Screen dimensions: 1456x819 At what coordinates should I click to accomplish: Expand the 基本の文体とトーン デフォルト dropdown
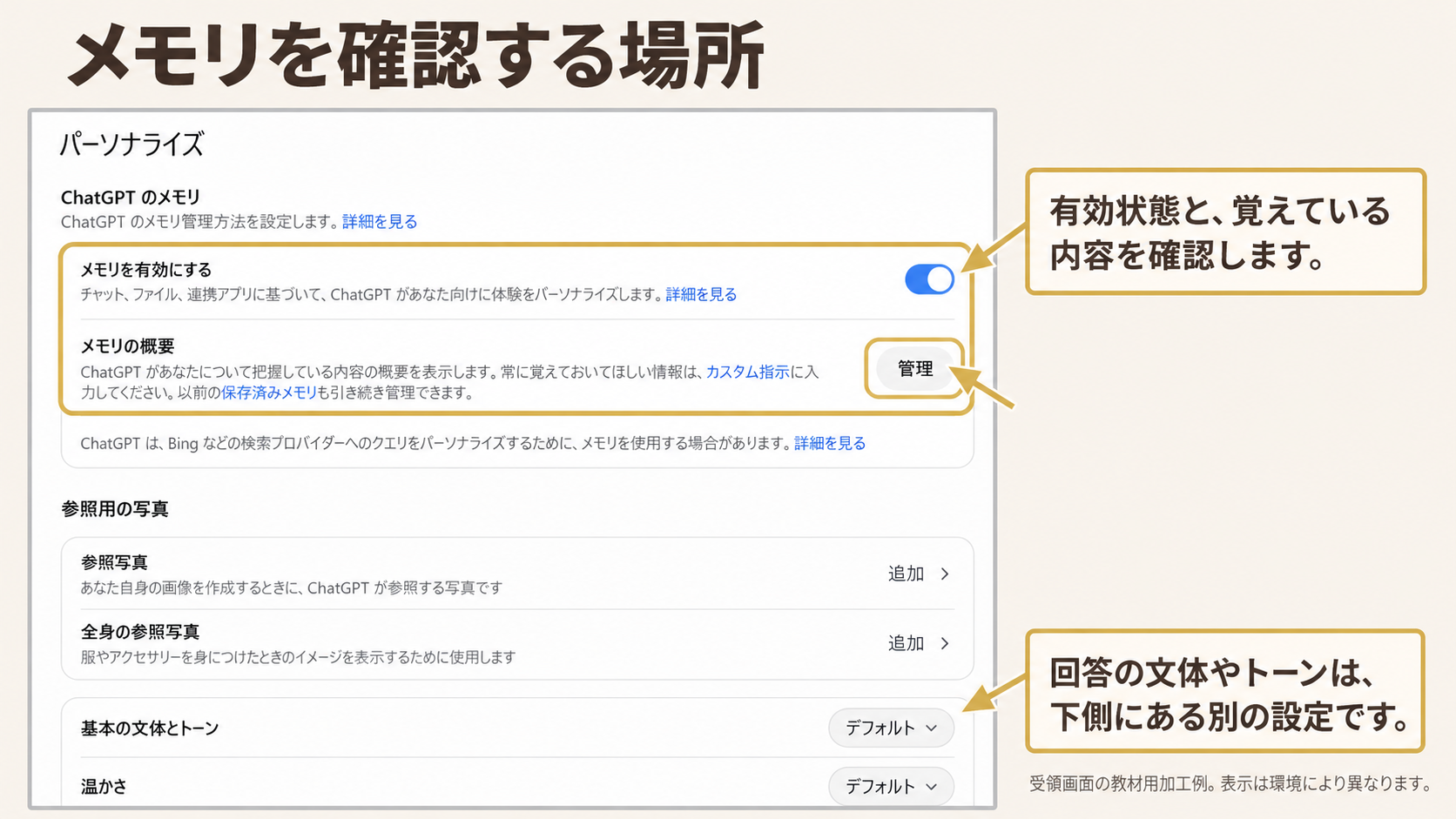pyautogui.click(x=891, y=728)
